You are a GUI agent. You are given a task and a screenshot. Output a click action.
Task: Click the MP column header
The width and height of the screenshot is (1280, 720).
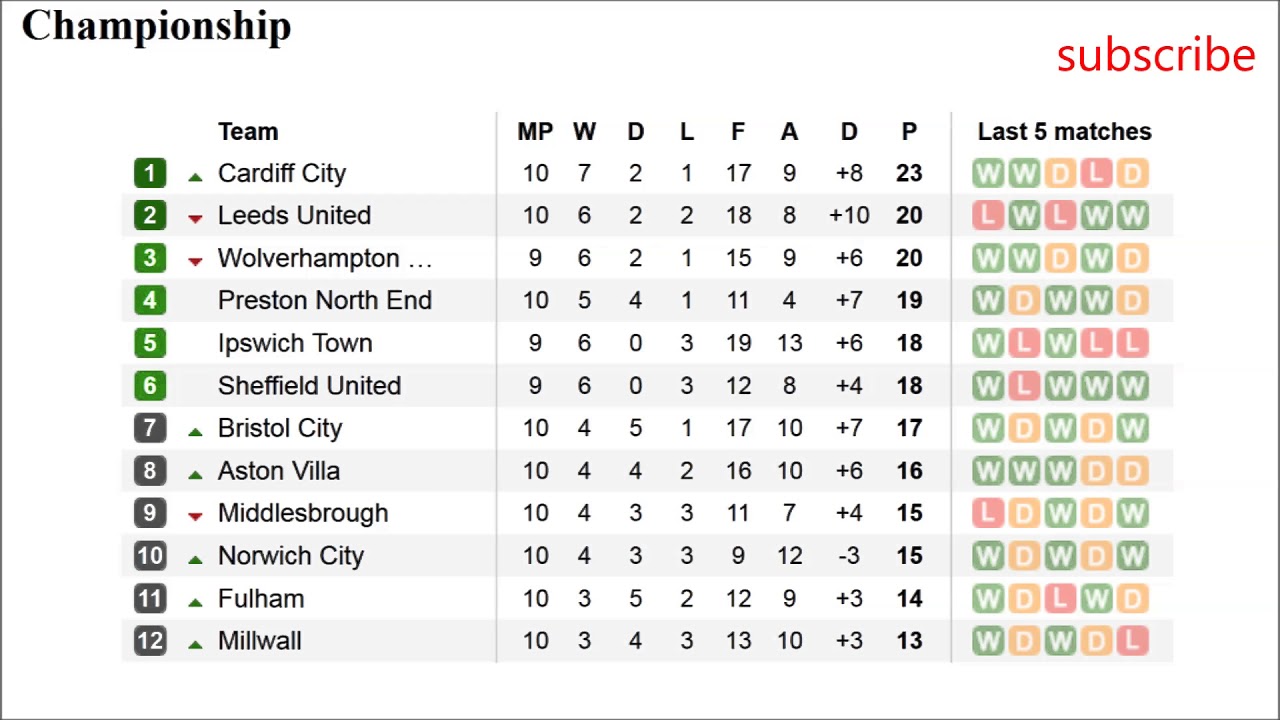[x=535, y=132]
